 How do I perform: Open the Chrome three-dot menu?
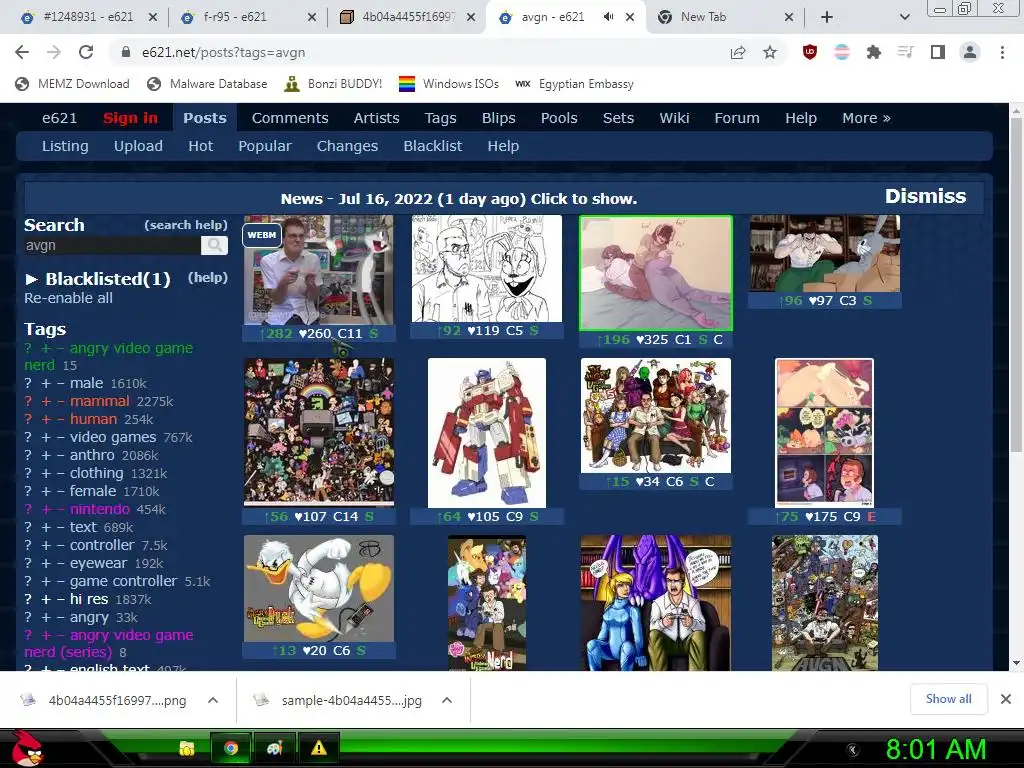[1002, 52]
